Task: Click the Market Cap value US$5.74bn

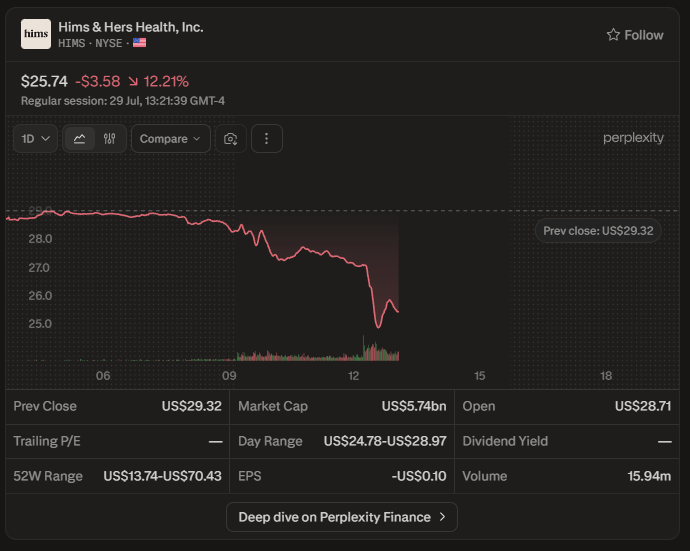Action: pos(414,406)
